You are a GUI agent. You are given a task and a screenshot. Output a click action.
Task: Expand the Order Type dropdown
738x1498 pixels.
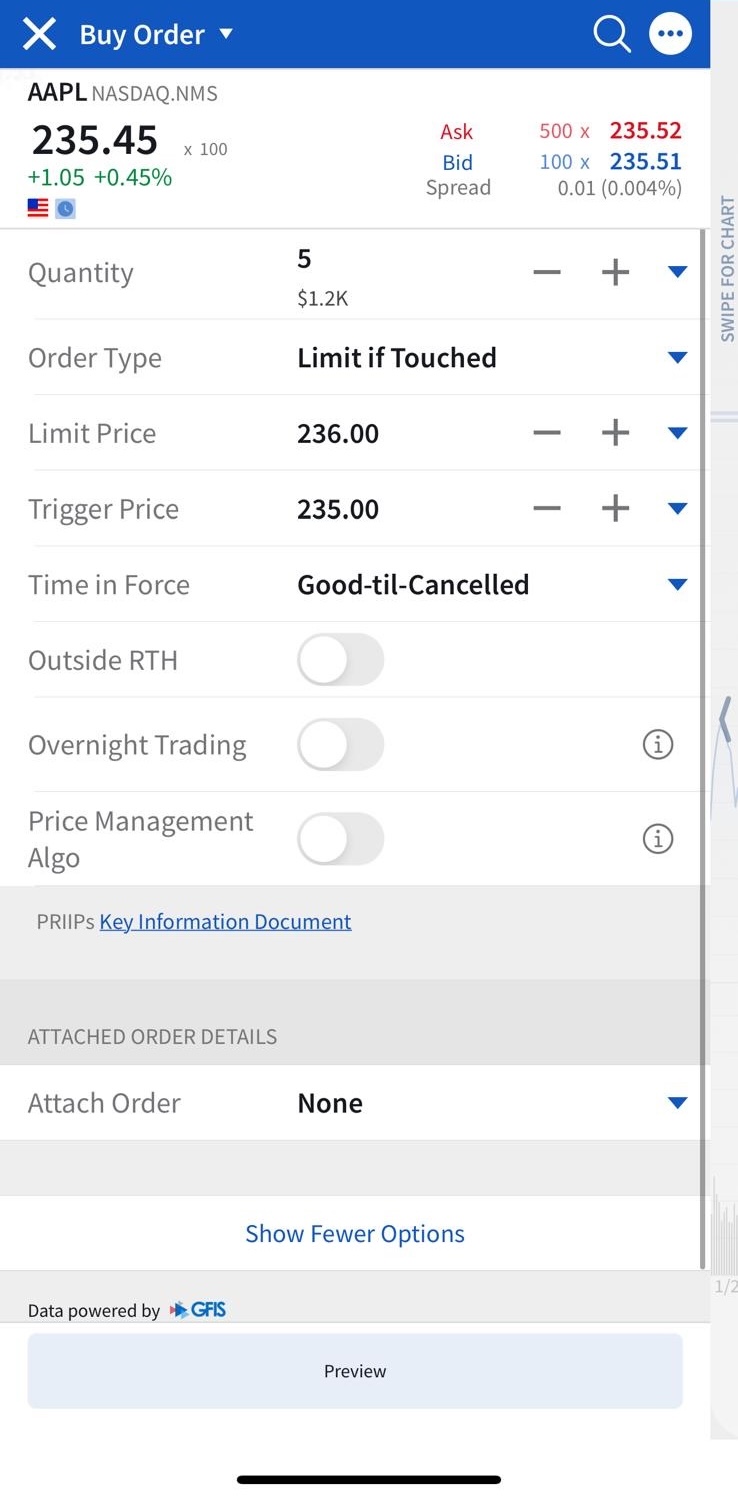click(677, 358)
